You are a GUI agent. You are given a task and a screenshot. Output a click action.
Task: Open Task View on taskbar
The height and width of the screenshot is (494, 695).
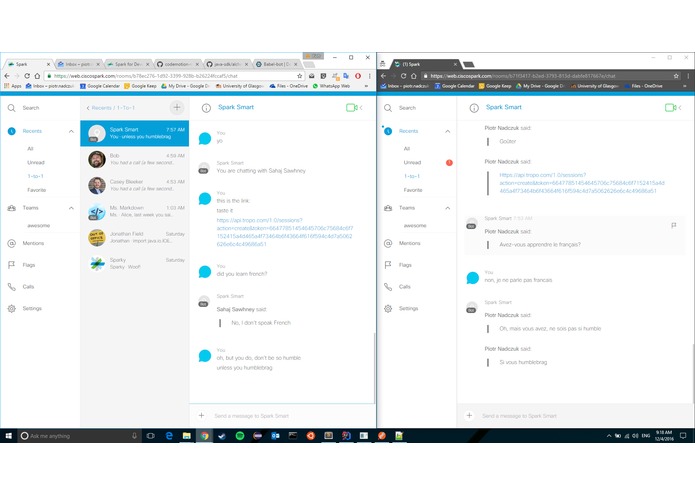151,436
